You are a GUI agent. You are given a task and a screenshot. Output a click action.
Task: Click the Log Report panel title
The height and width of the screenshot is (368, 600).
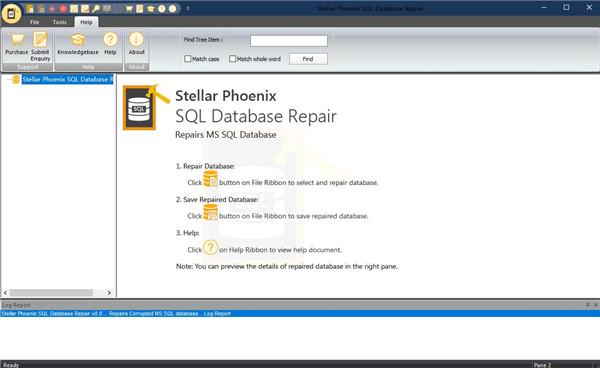16,305
